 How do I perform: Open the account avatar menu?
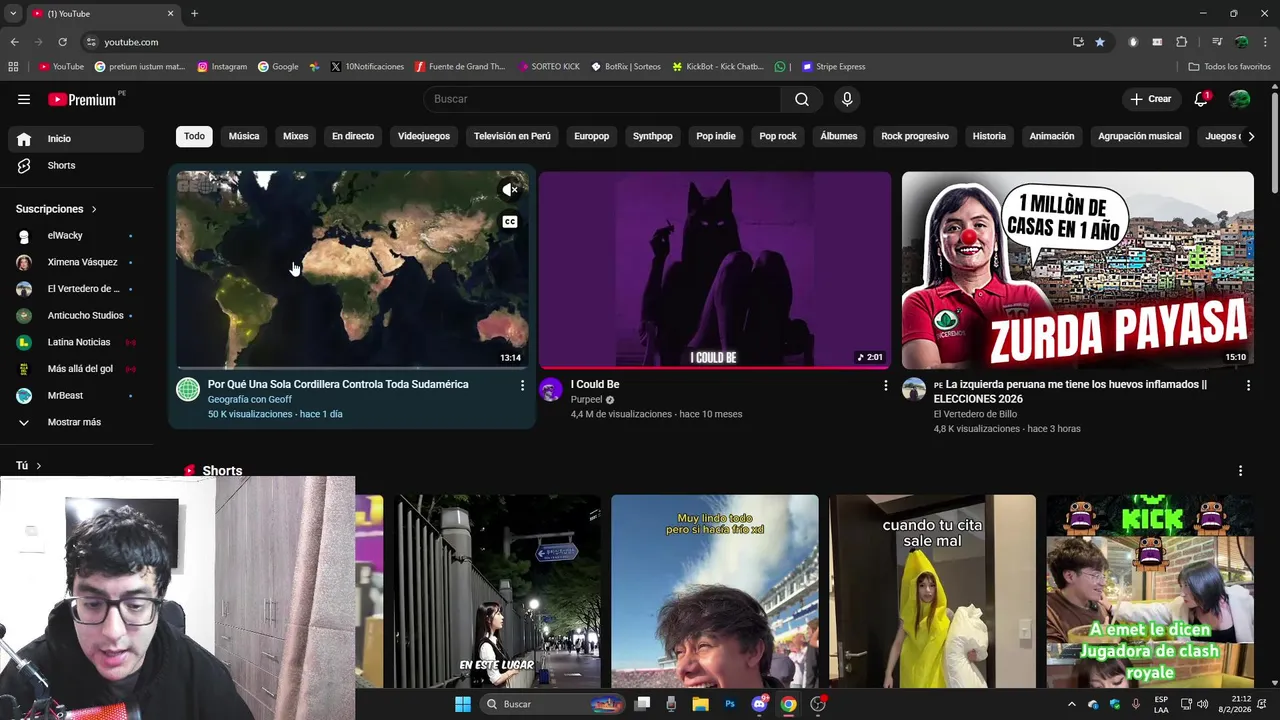tap(1239, 99)
